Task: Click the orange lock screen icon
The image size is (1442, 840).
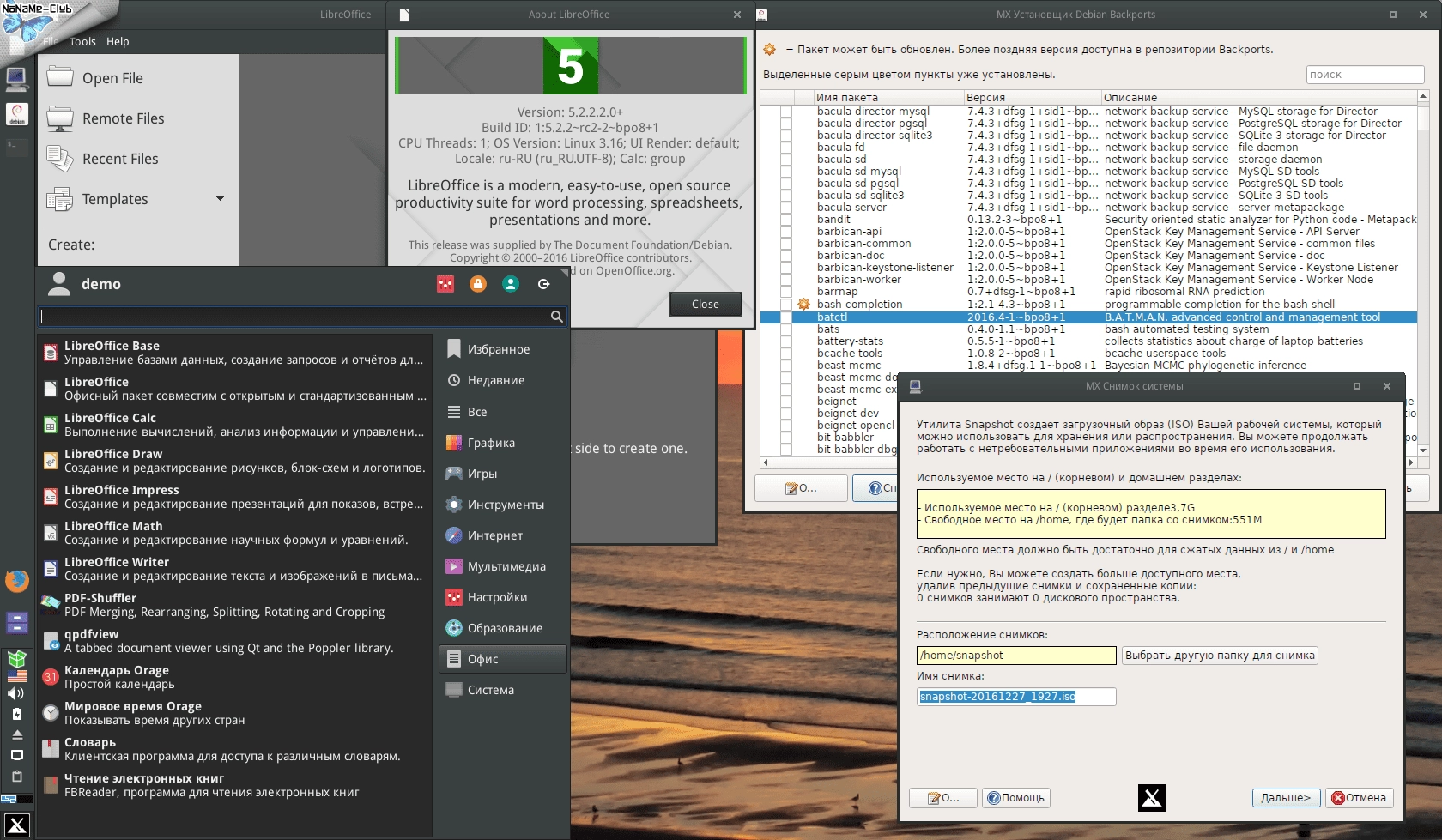Action: tap(478, 284)
